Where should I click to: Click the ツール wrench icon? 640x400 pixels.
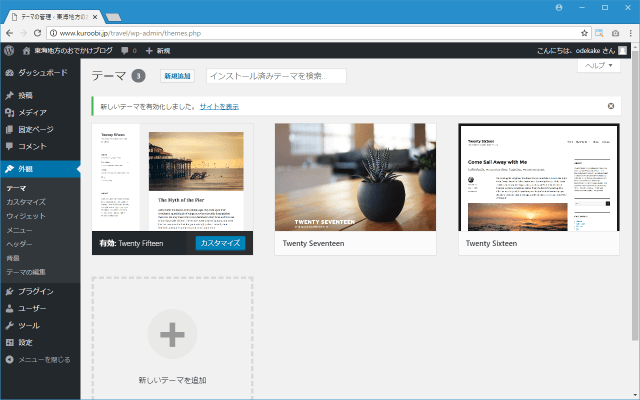pos(9,326)
